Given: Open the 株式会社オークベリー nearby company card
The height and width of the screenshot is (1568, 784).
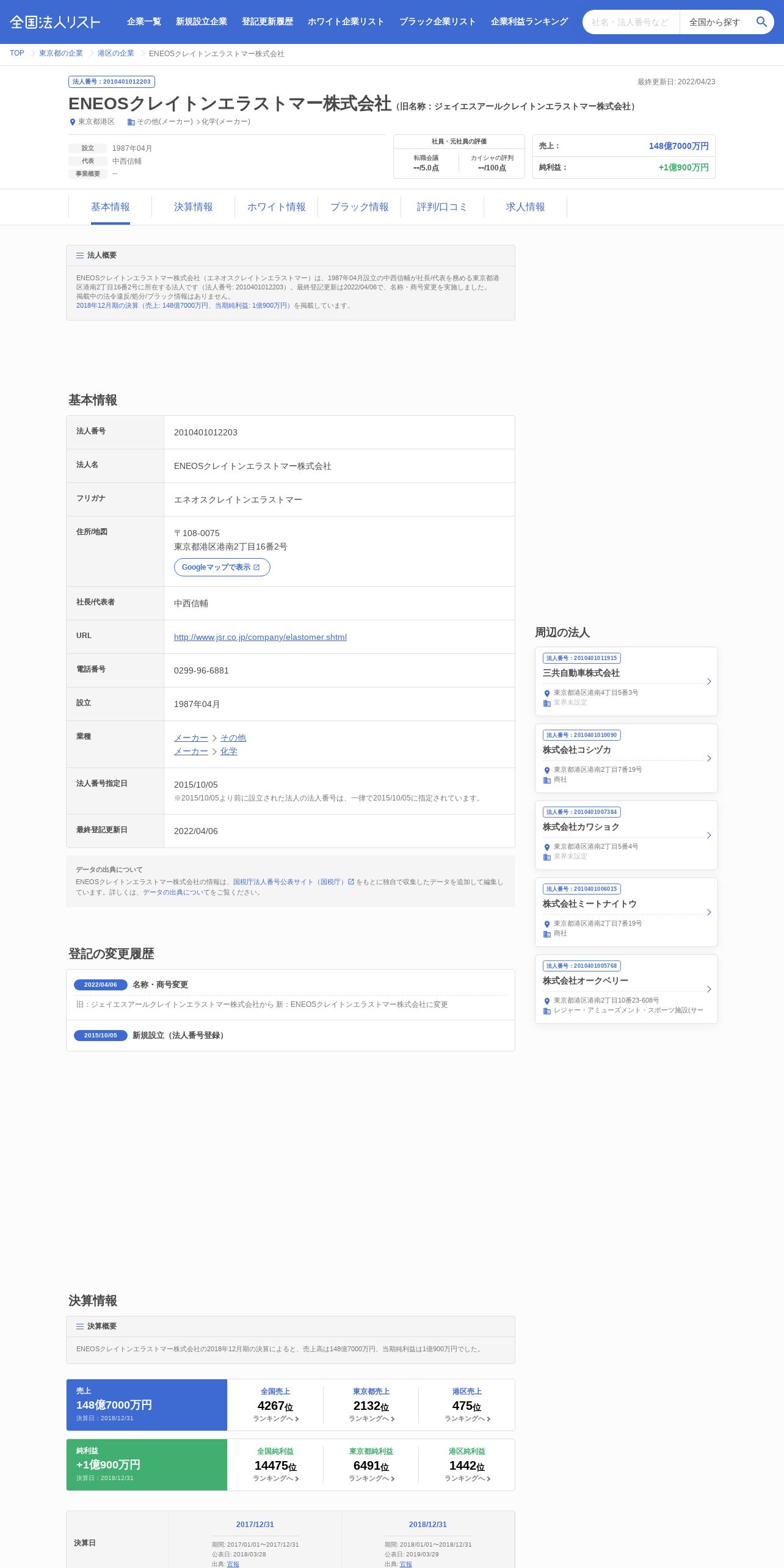Looking at the screenshot, I should pyautogui.click(x=626, y=989).
